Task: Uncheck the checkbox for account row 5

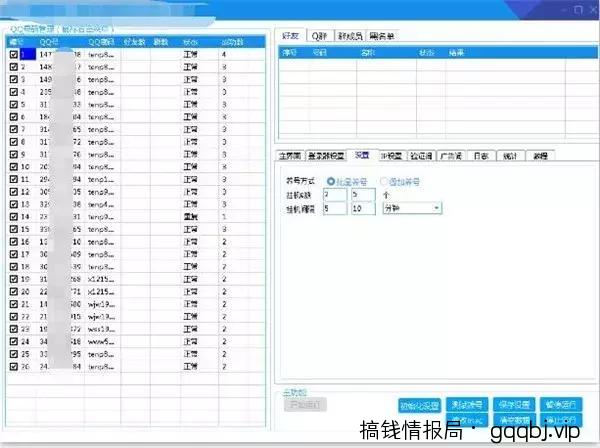Action: tap(14, 104)
